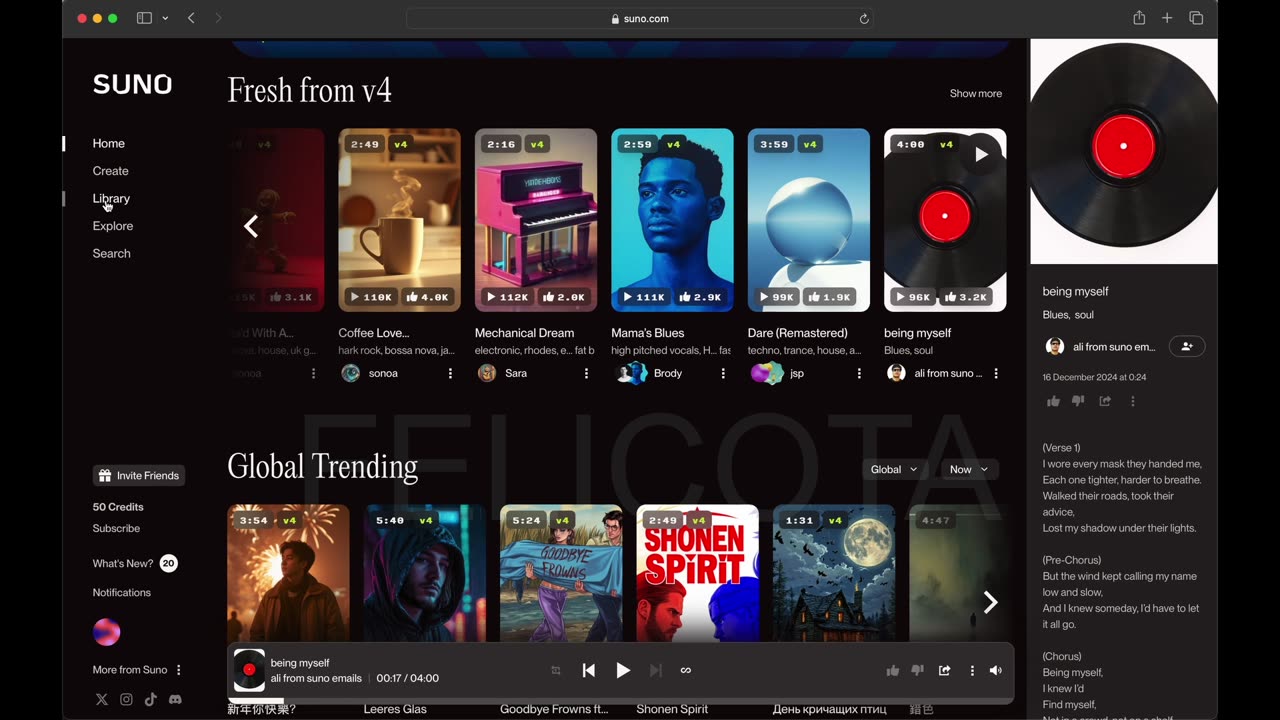1280x720 pixels.
Task: Open the Safari share button
Action: tap(1139, 18)
